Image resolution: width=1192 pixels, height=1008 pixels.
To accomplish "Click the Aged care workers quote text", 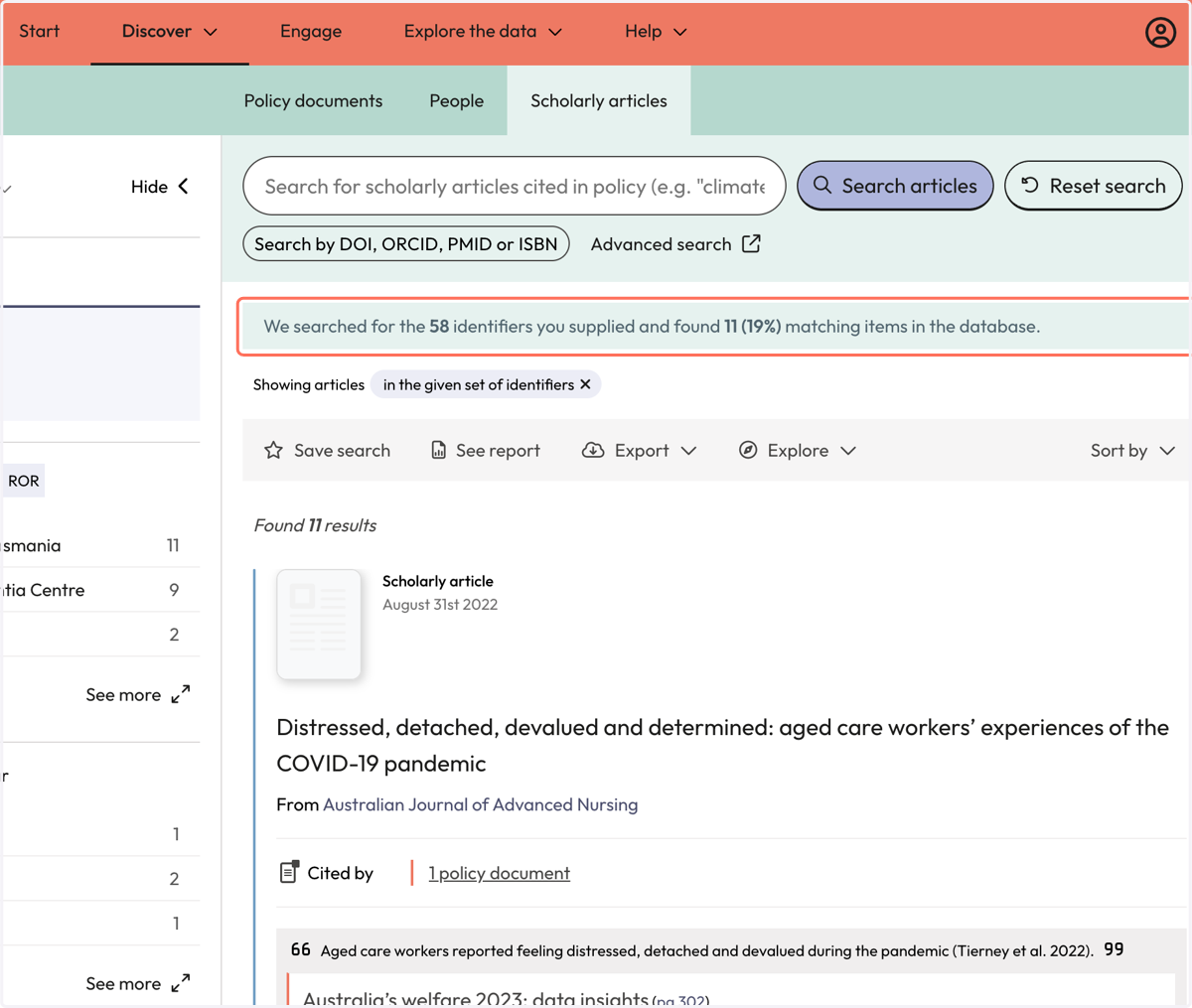I will (707, 950).
